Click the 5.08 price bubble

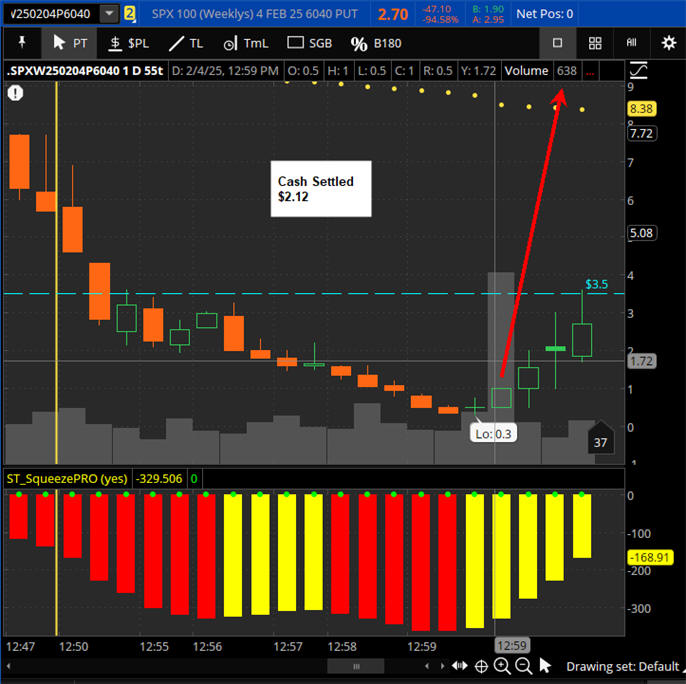coord(641,233)
